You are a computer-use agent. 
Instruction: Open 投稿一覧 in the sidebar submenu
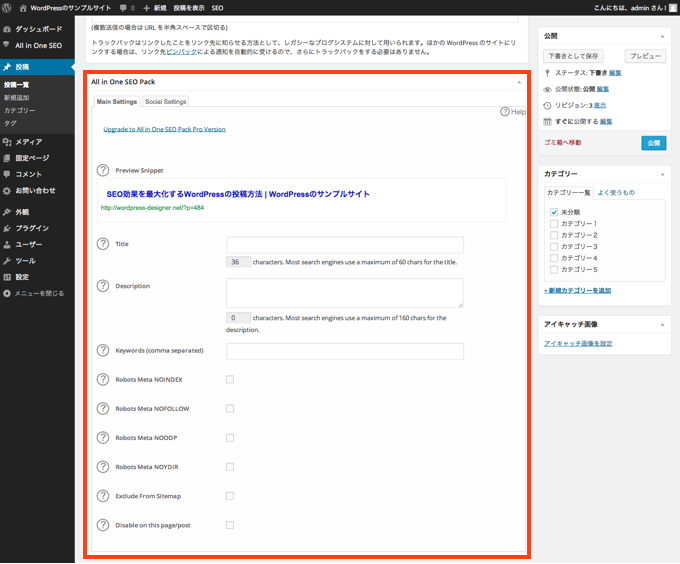coord(16,85)
